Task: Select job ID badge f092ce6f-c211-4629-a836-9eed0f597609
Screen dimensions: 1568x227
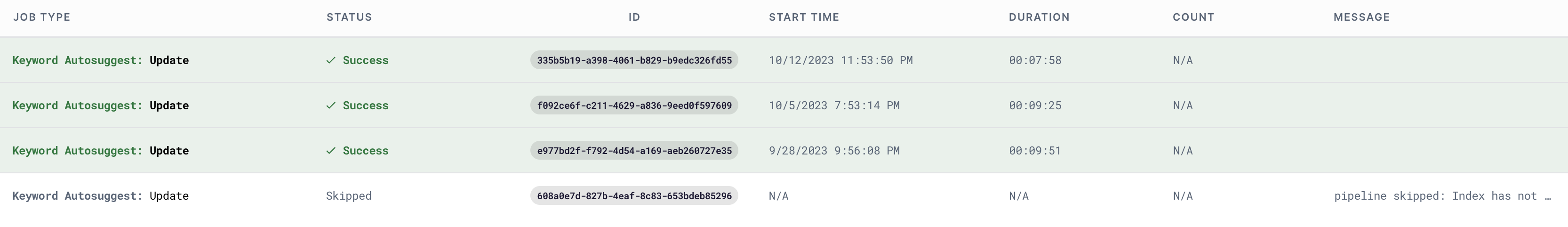Action: point(634,105)
